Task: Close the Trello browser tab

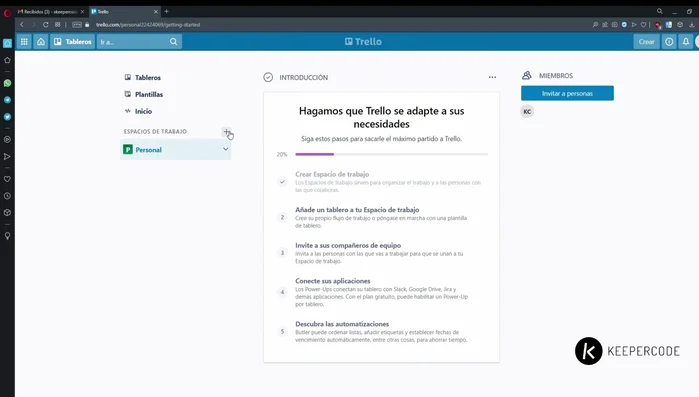Action: coord(156,12)
